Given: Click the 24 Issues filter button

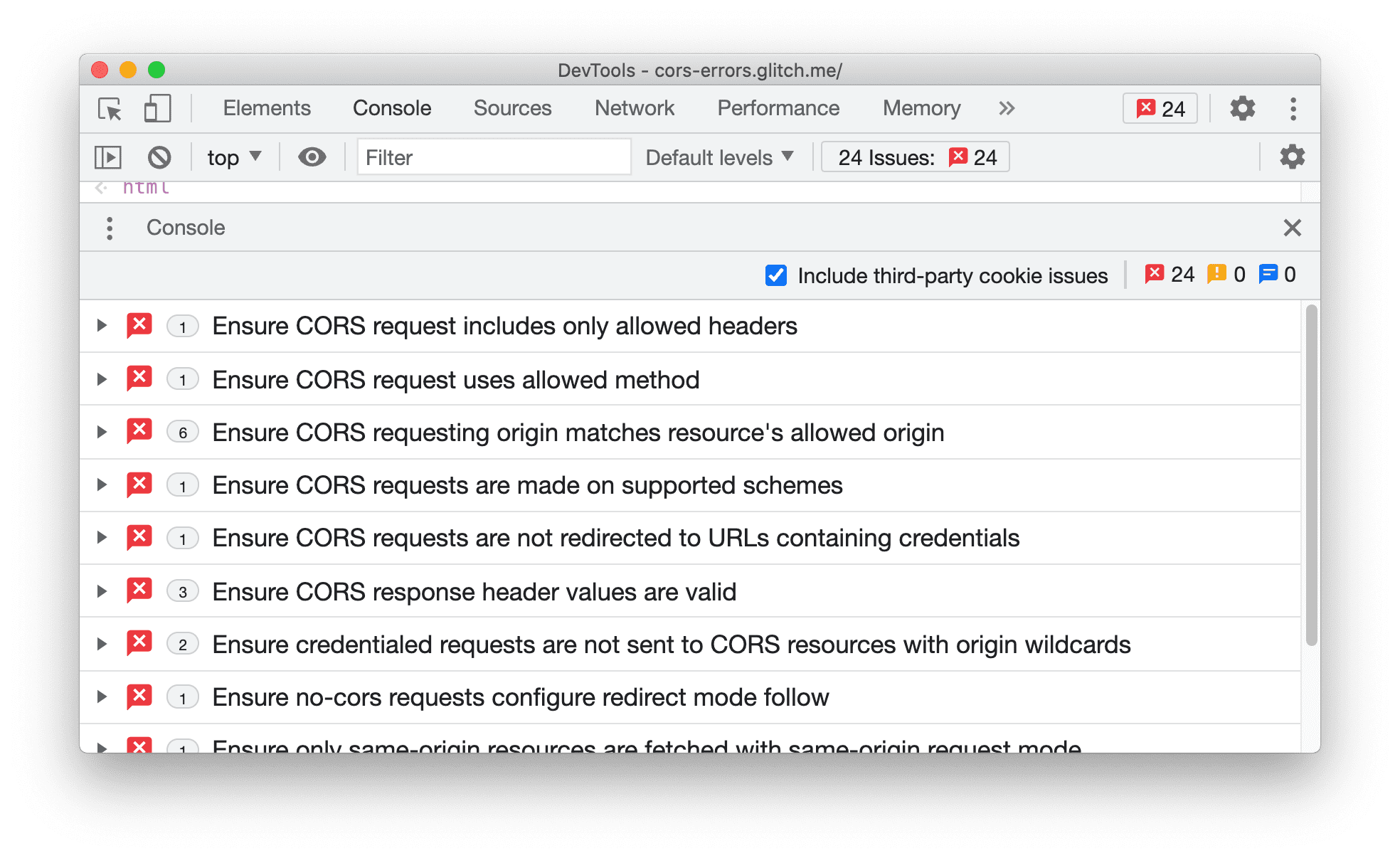Looking at the screenshot, I should click(912, 158).
